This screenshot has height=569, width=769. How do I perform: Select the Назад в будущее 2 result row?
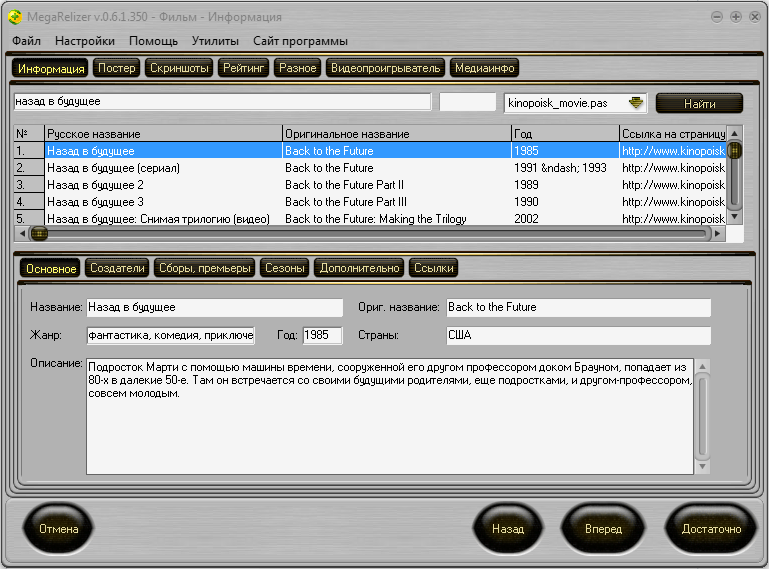tap(95, 185)
